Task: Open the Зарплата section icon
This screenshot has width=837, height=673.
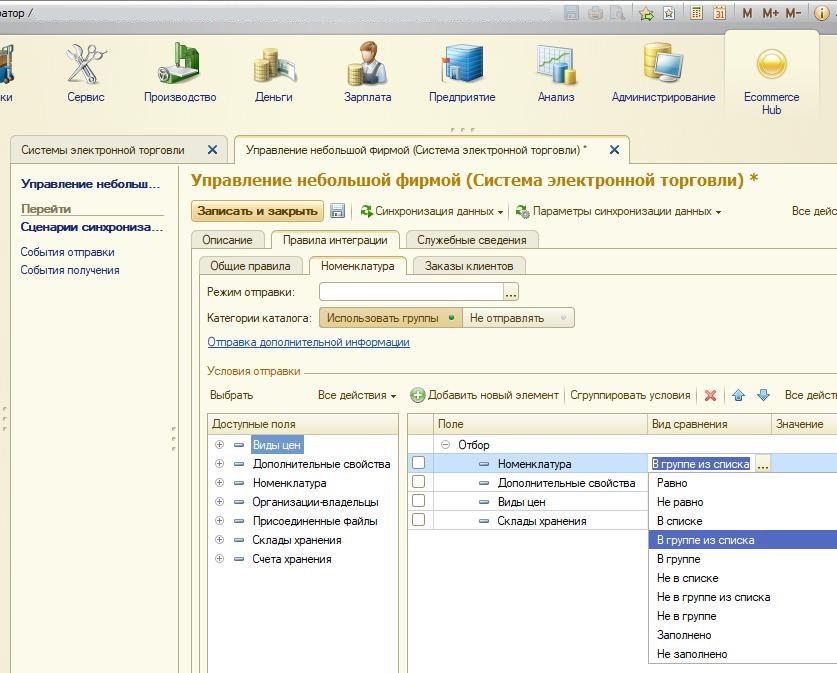Action: [x=367, y=66]
